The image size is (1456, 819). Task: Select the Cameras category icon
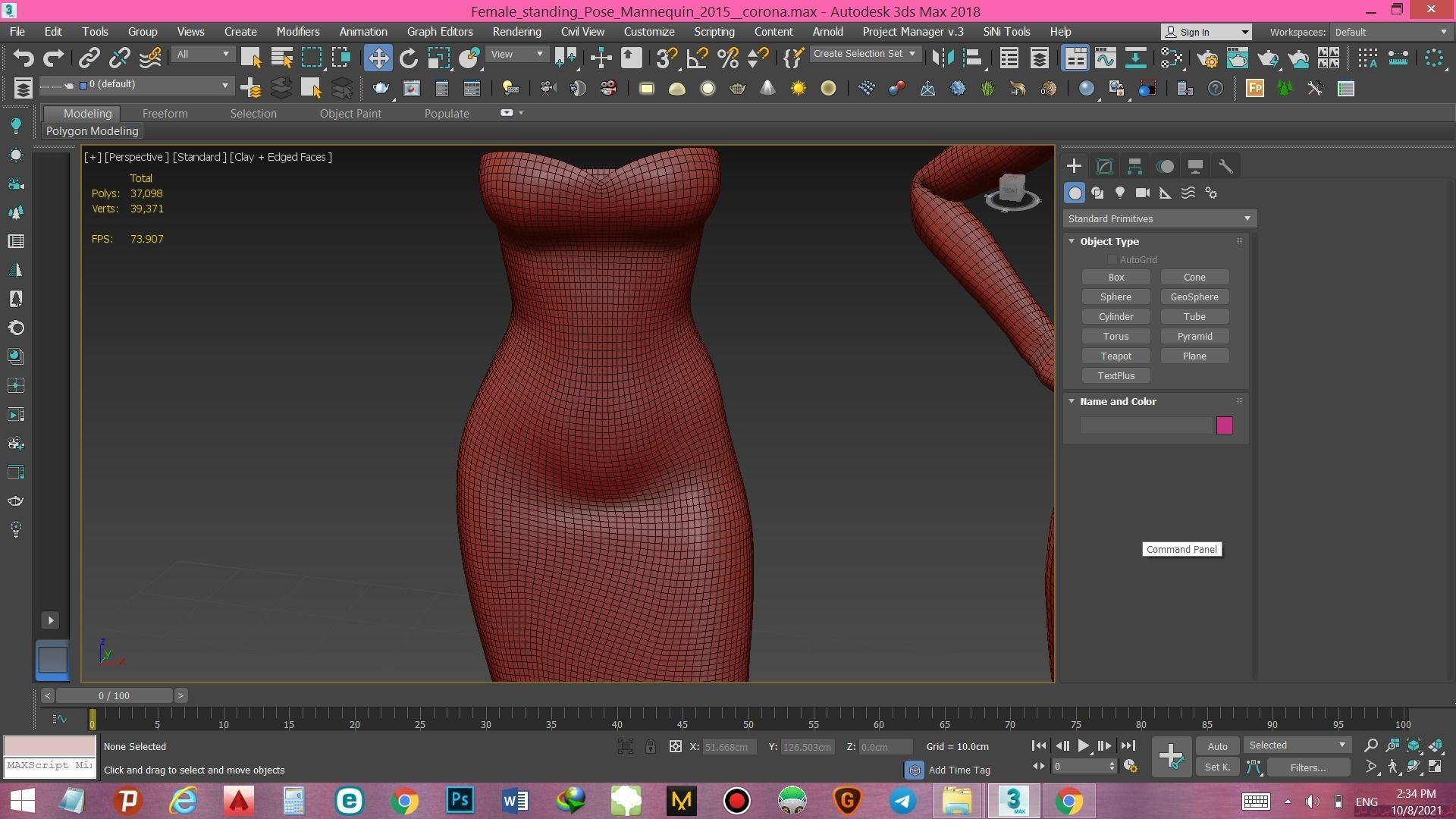tap(1143, 193)
